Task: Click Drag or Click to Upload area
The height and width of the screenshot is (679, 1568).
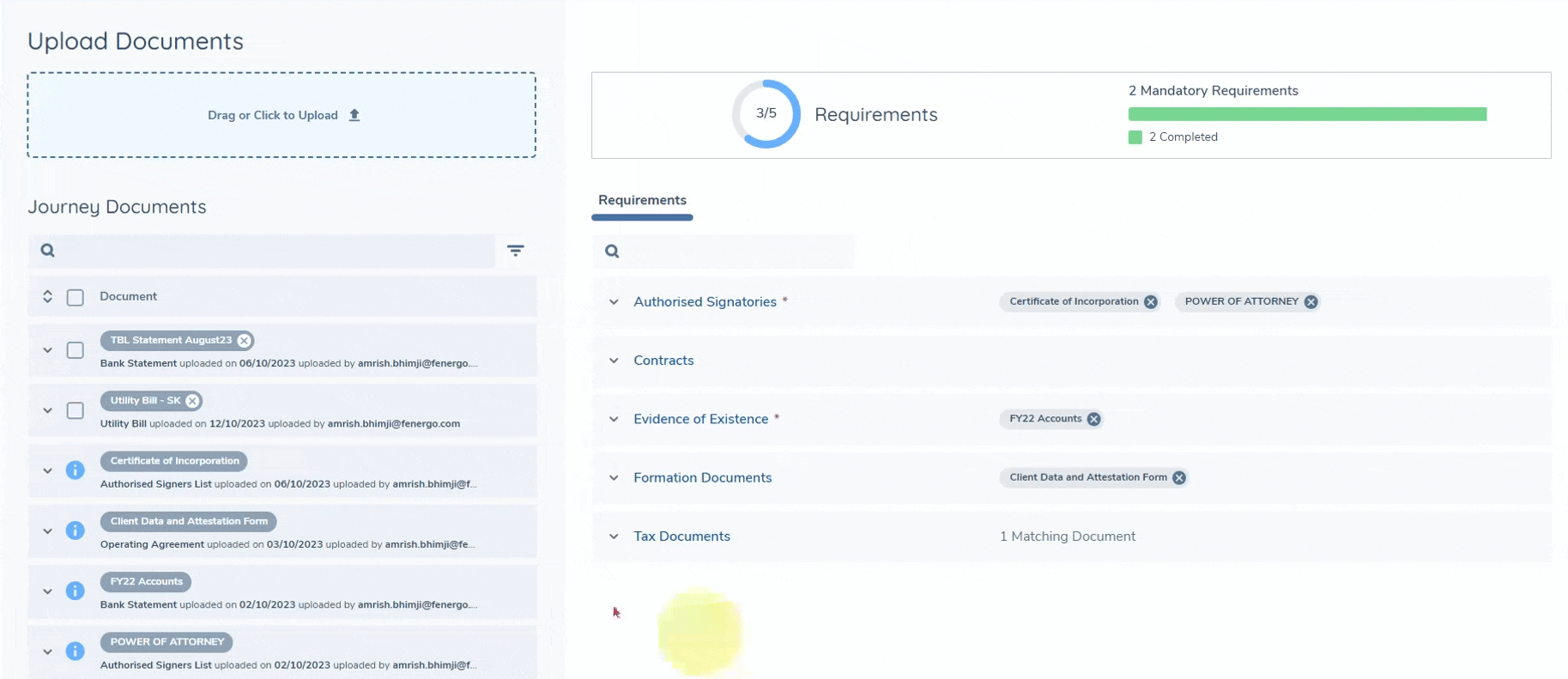Action: click(282, 115)
